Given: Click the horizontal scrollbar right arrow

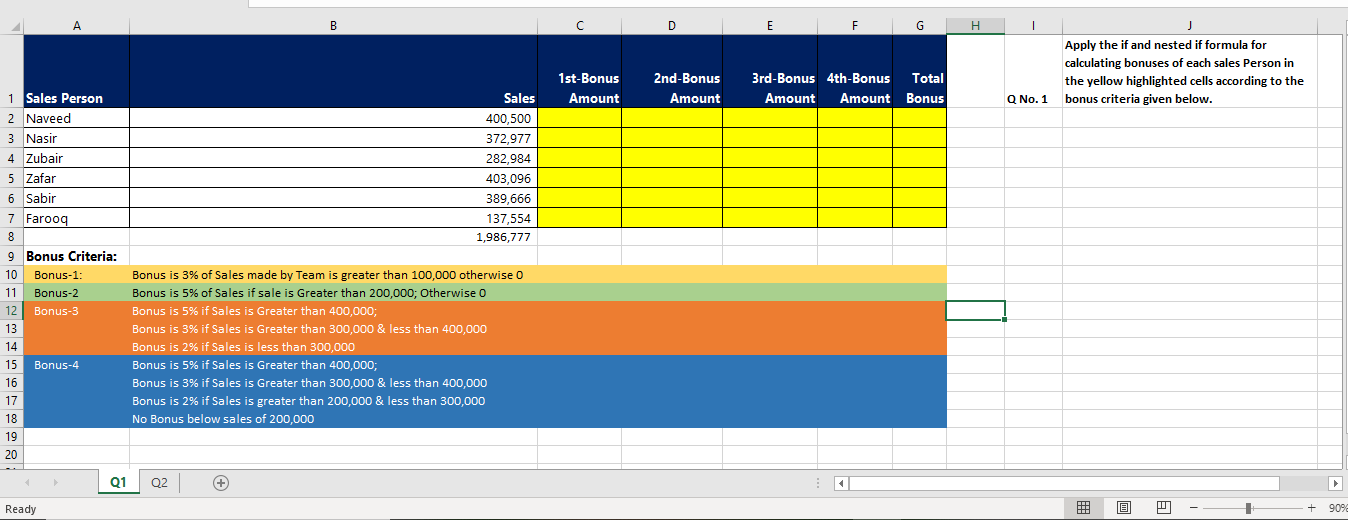Looking at the screenshot, I should click(x=1336, y=484).
